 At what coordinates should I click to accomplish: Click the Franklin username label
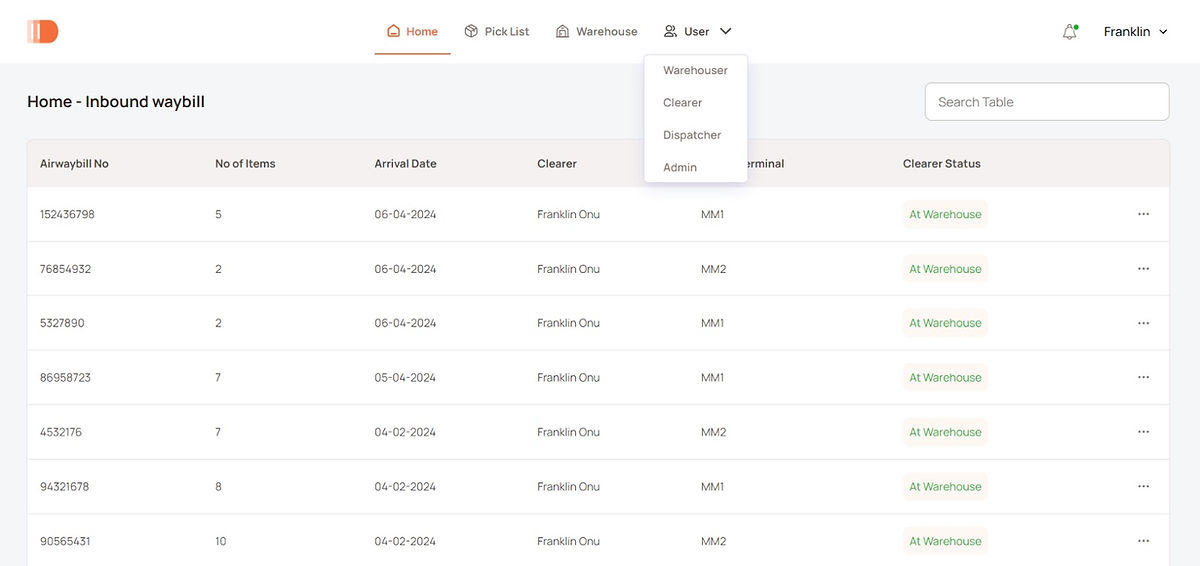click(x=1127, y=32)
